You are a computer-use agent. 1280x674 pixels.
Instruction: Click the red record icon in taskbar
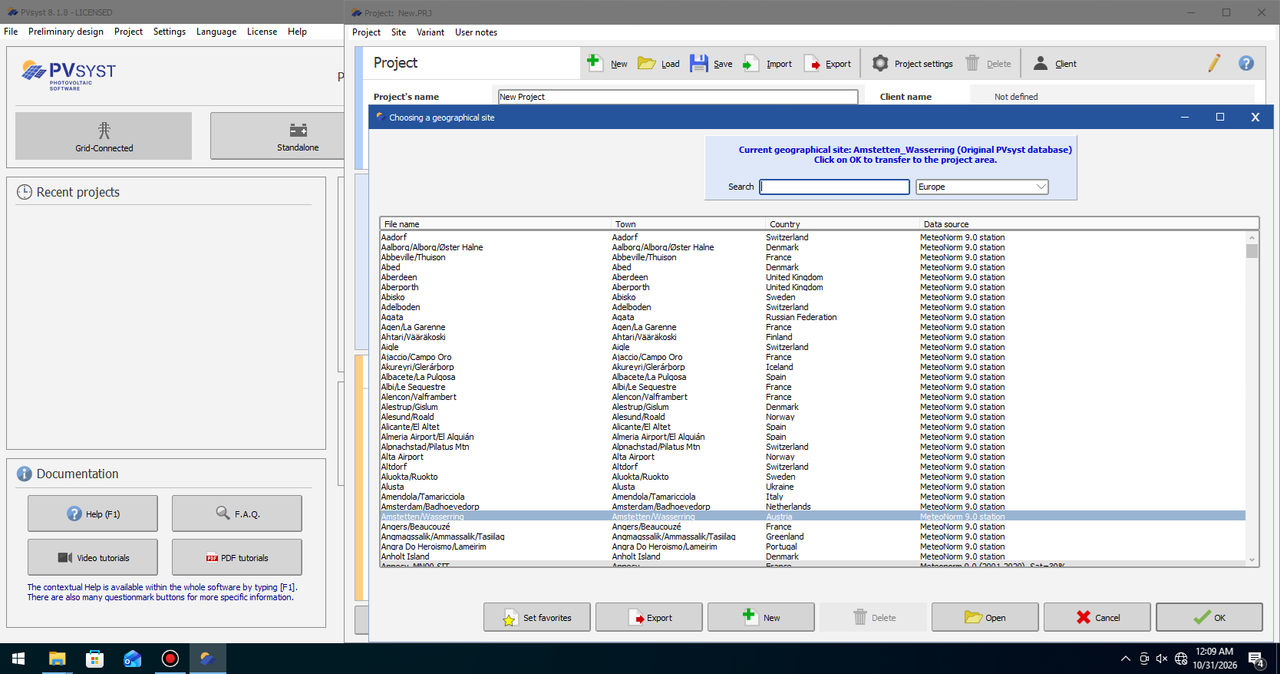click(x=171, y=658)
